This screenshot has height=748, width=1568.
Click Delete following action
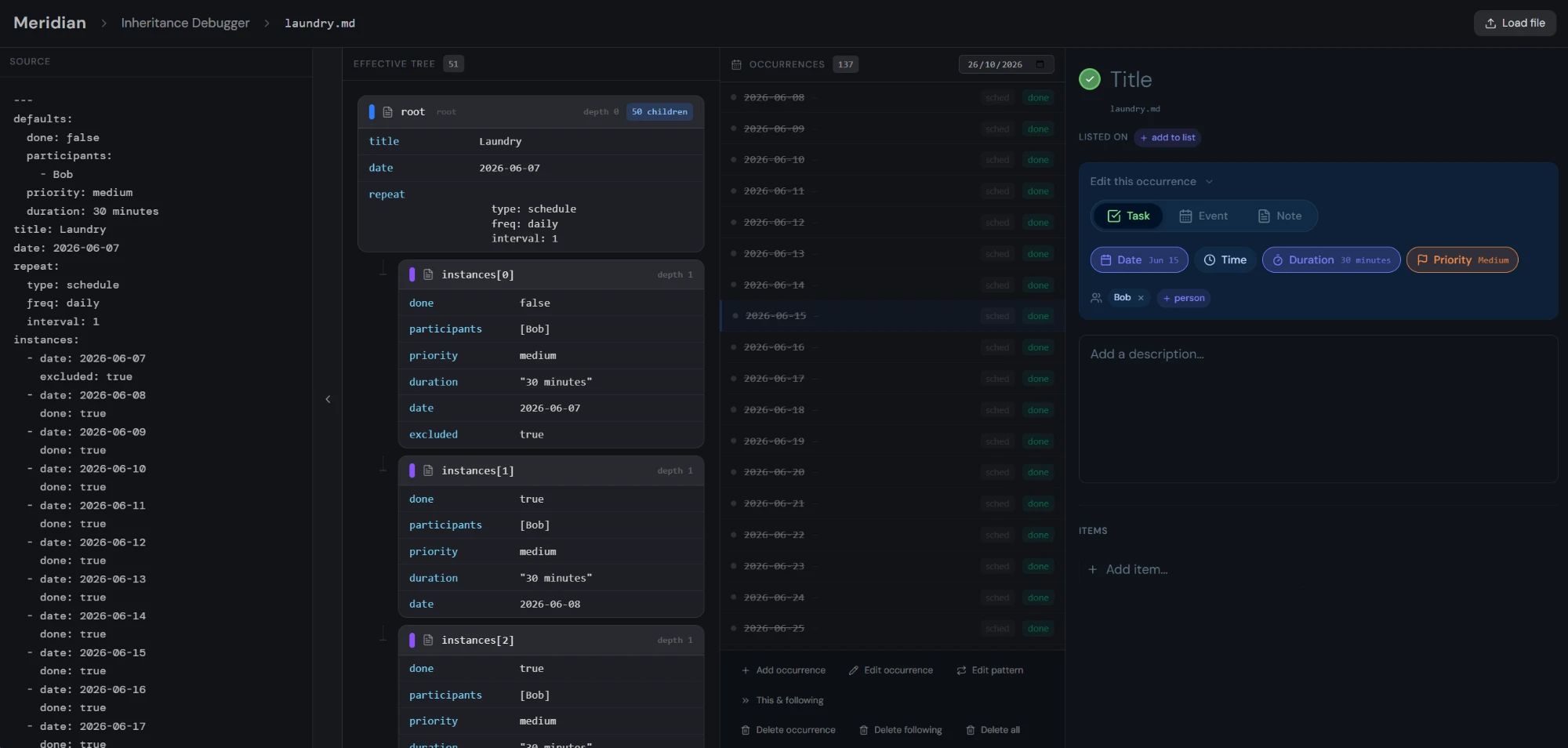click(x=901, y=730)
